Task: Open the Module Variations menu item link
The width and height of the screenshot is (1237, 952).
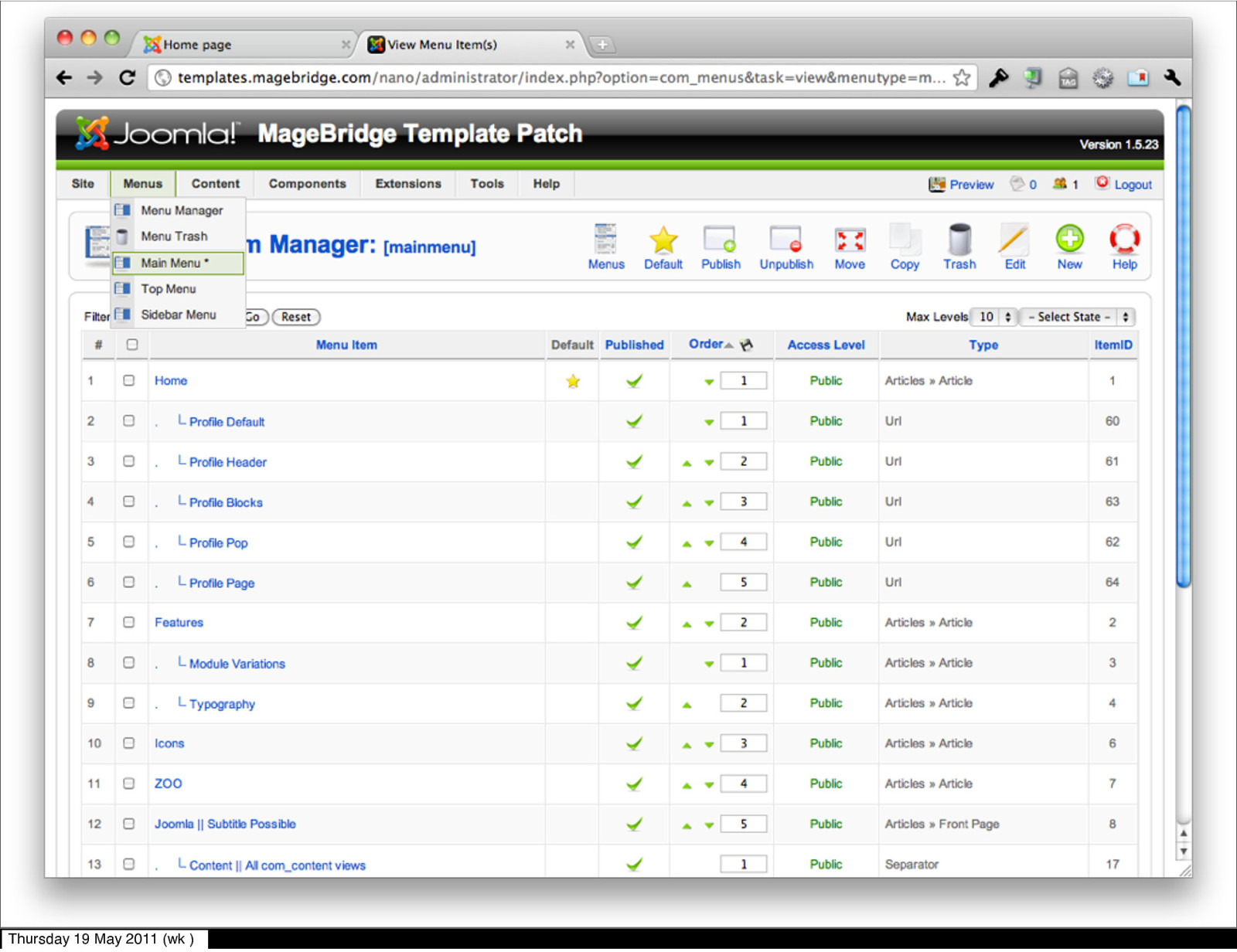Action: pyautogui.click(x=237, y=664)
